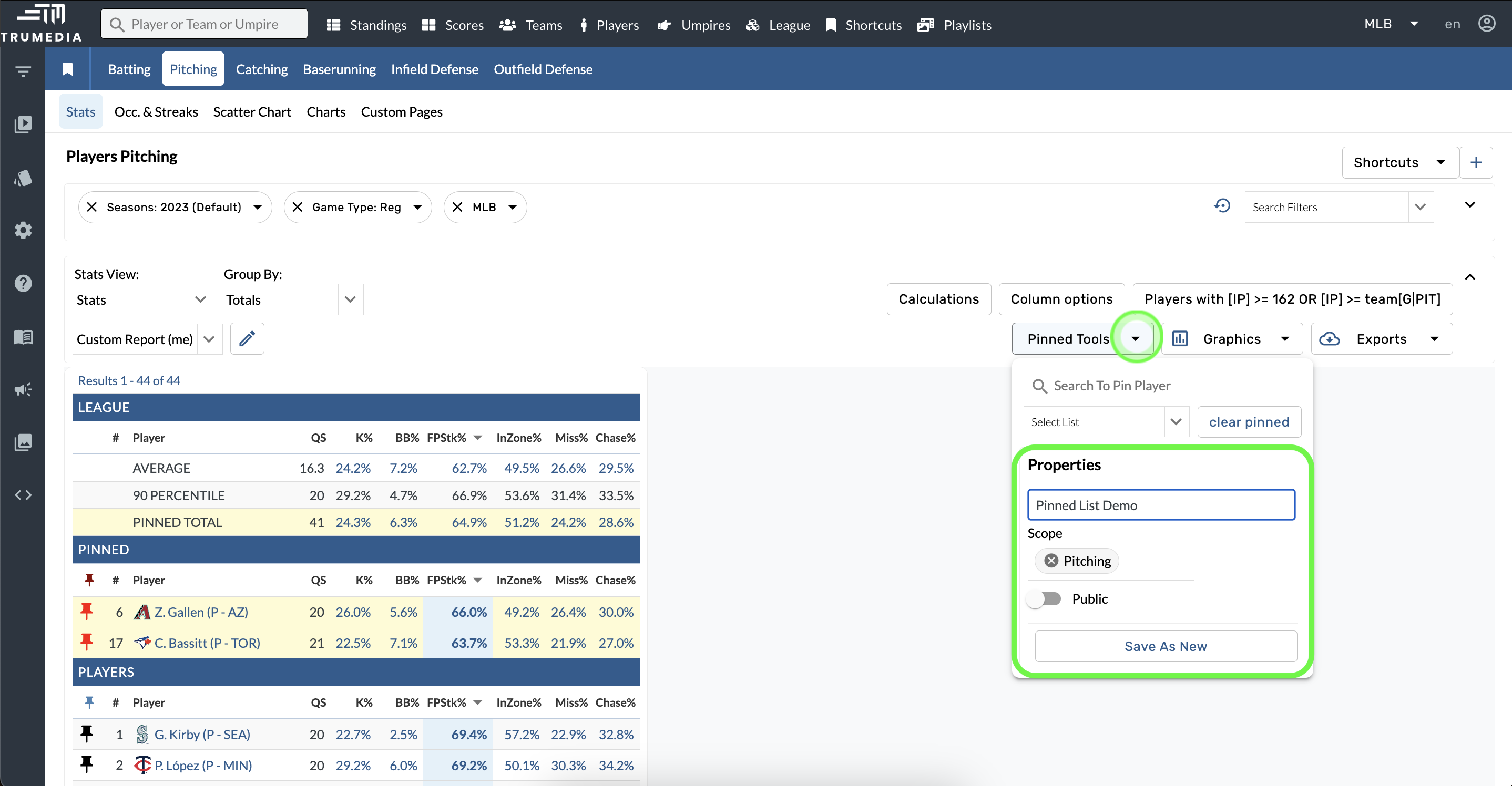Click the reset filters history icon
The width and height of the screenshot is (1512, 786).
[1222, 206]
